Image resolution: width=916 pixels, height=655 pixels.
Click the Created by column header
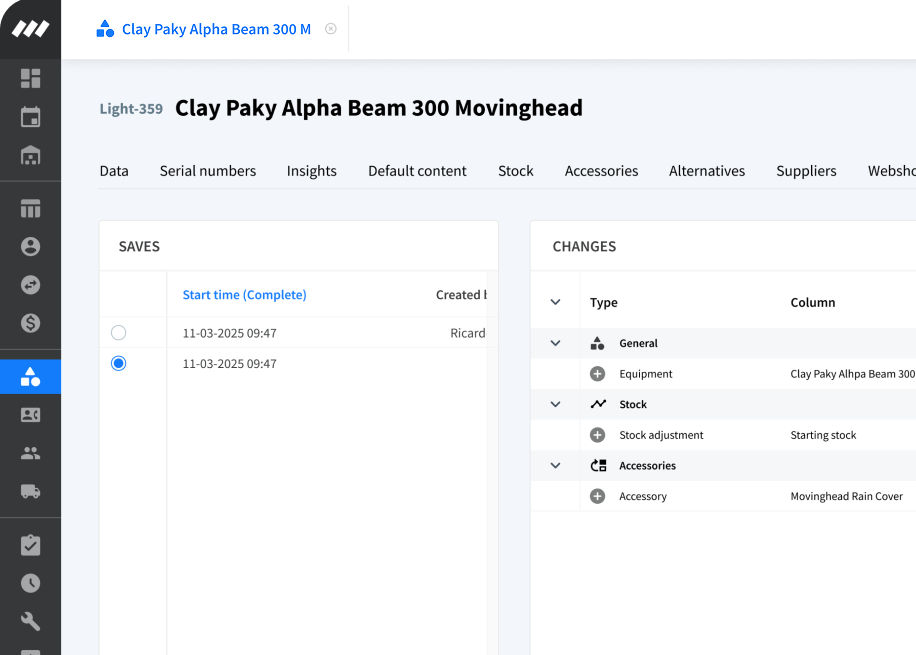(461, 294)
